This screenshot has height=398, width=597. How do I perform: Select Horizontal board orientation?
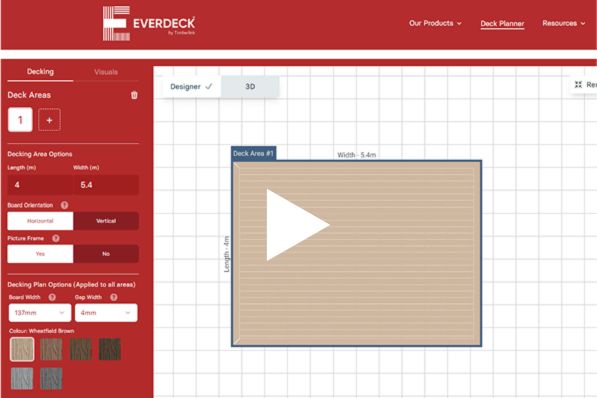(x=40, y=221)
